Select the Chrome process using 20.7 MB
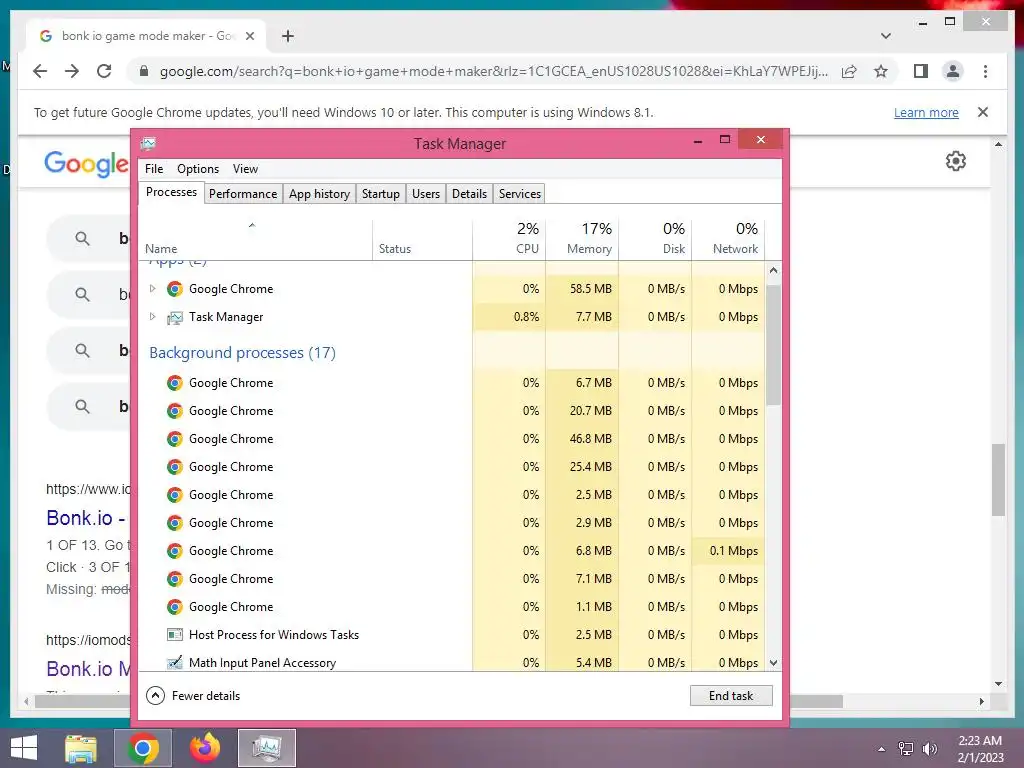The height and width of the screenshot is (768, 1024). coord(451,411)
